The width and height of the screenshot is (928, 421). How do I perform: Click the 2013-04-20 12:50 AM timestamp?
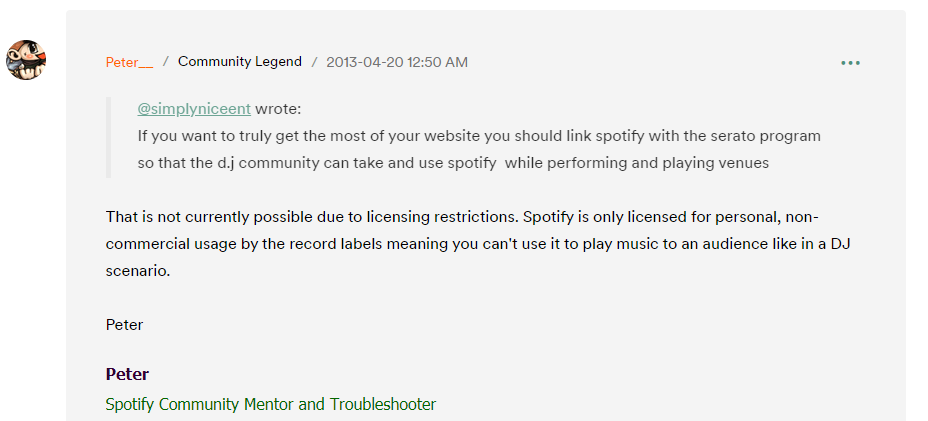397,62
